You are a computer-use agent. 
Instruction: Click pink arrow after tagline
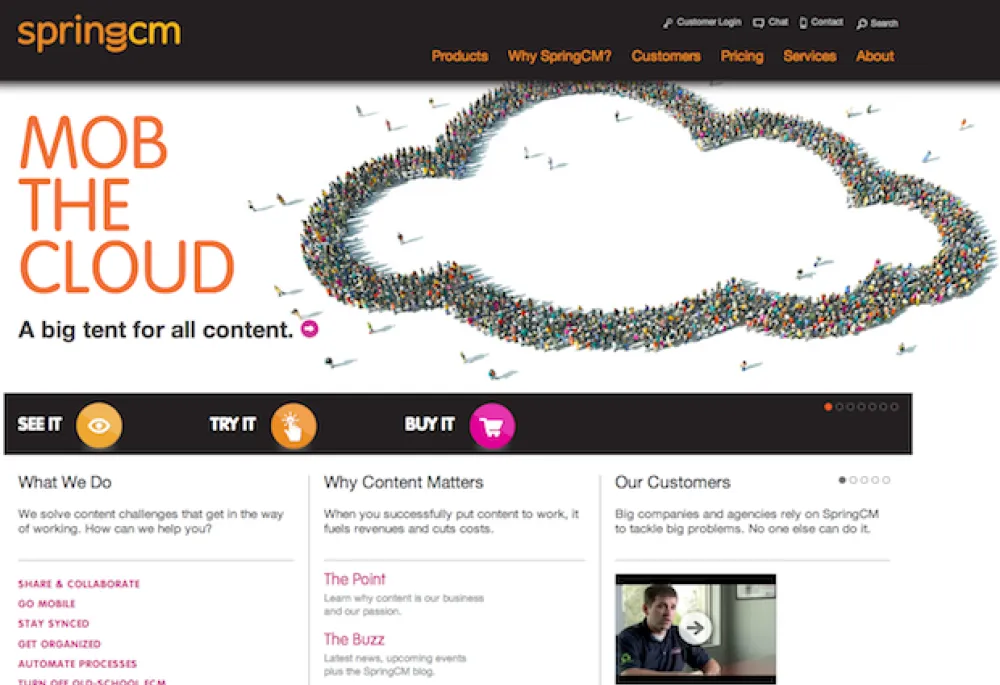309,329
